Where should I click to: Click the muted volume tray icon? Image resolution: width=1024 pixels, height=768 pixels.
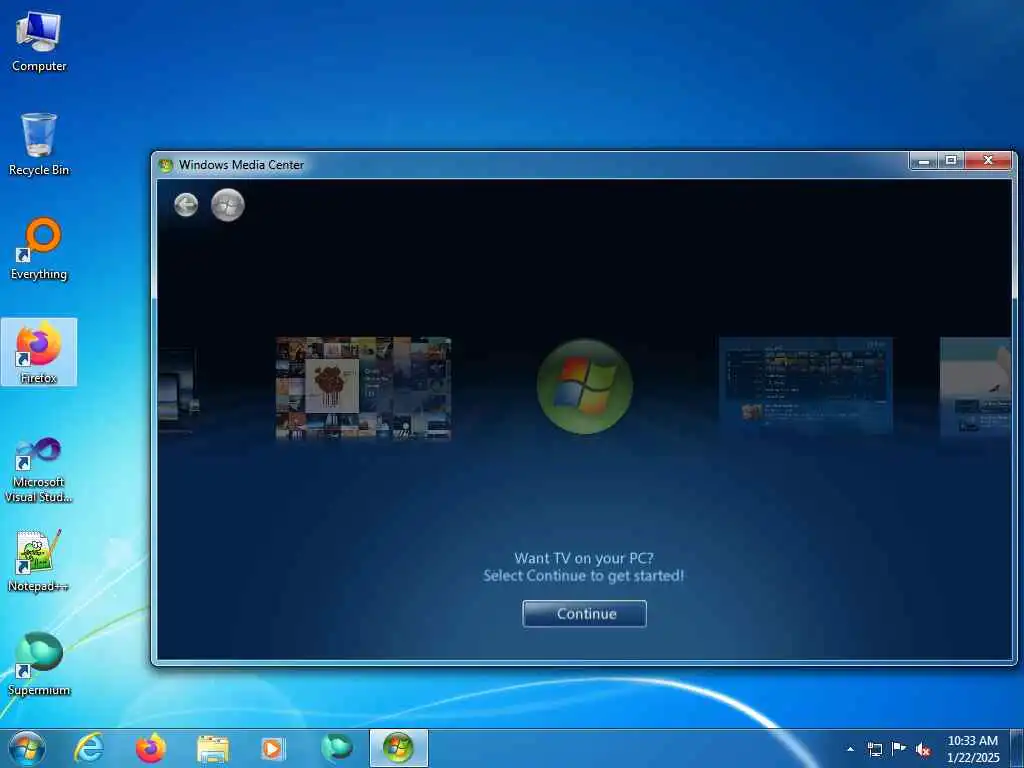click(x=923, y=750)
